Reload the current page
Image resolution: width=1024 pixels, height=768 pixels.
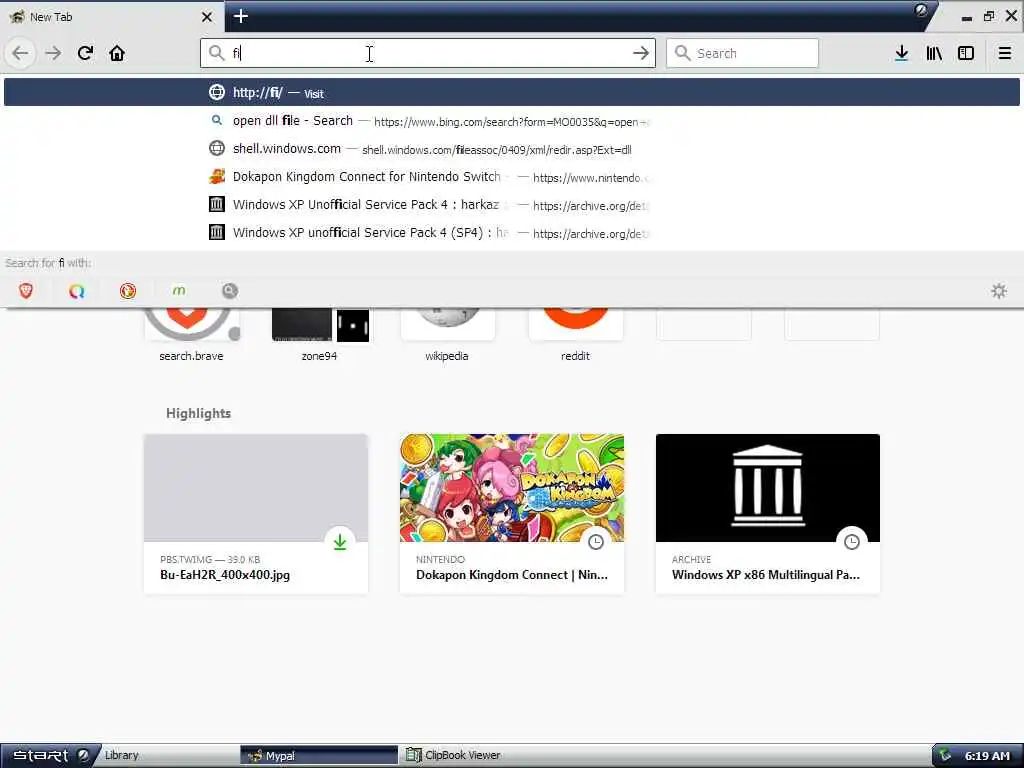pos(85,53)
